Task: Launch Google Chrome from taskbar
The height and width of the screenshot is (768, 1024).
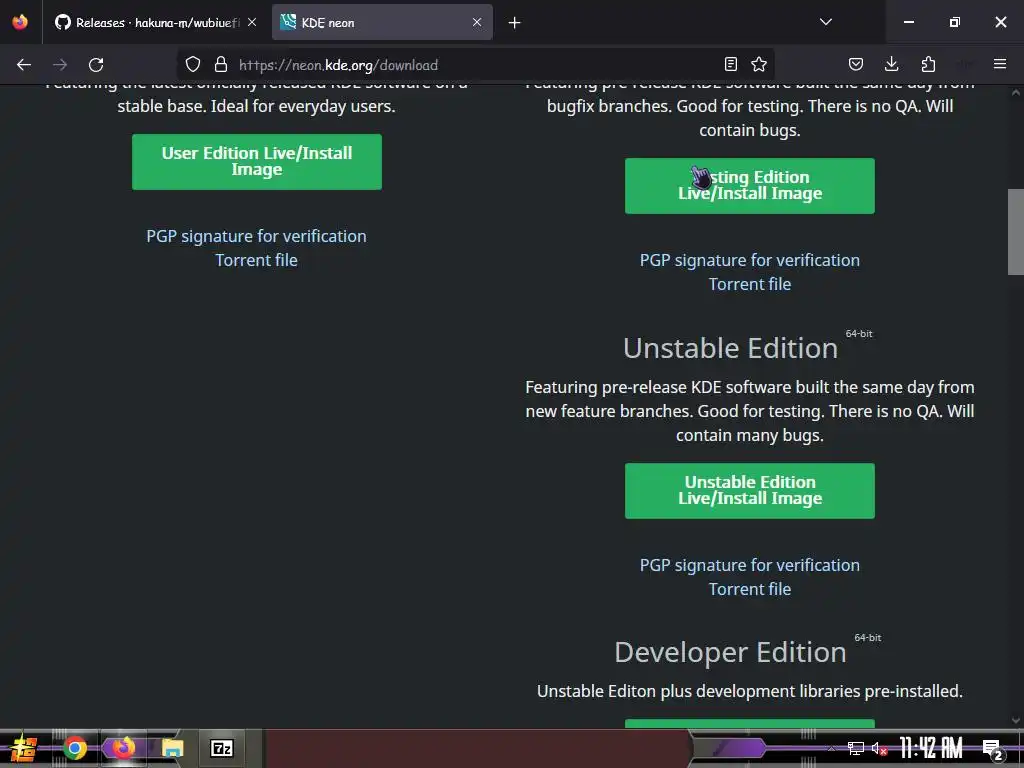Action: [74, 748]
